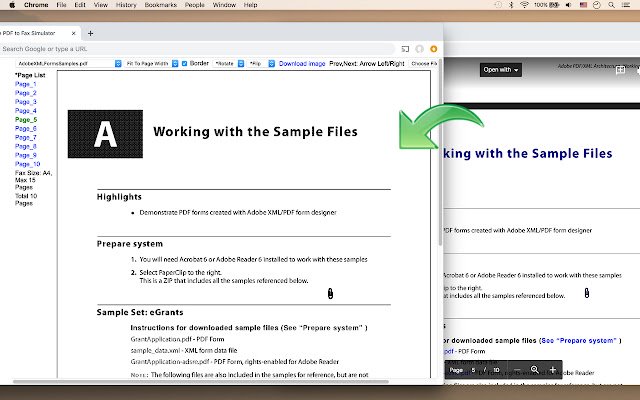The height and width of the screenshot is (400, 640).
Task: Go to Page_4 in page list
Action: click(x=26, y=111)
